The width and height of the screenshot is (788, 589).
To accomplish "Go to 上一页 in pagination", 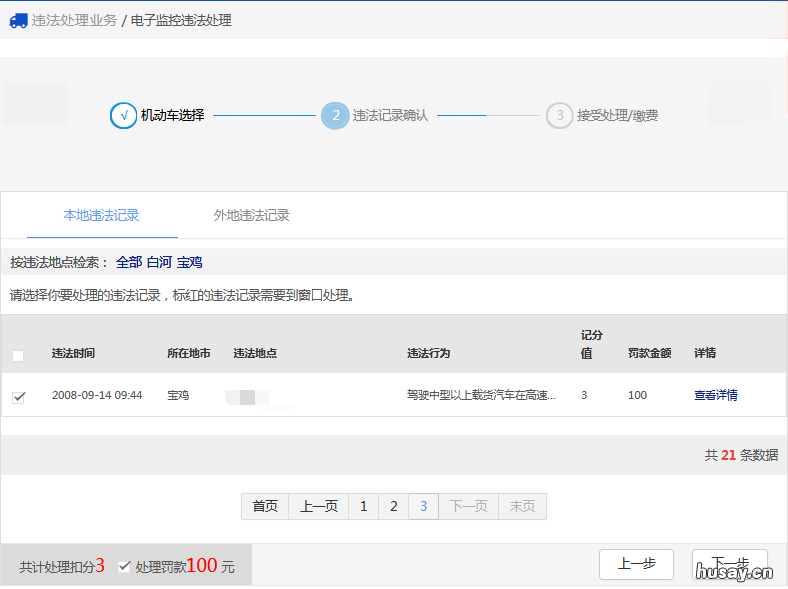I will [x=319, y=506].
